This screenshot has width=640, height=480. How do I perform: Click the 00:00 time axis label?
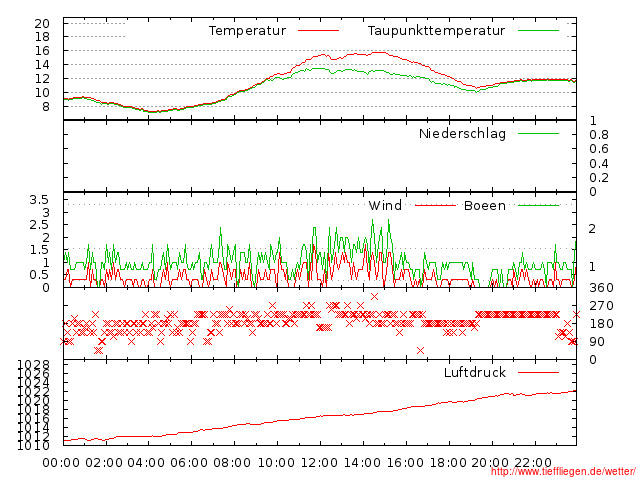61,463
